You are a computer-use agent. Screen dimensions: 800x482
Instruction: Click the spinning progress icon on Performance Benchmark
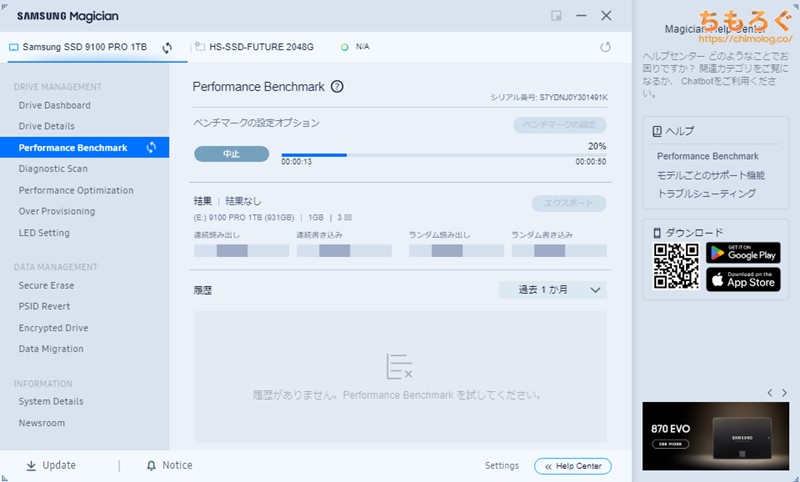tap(151, 147)
